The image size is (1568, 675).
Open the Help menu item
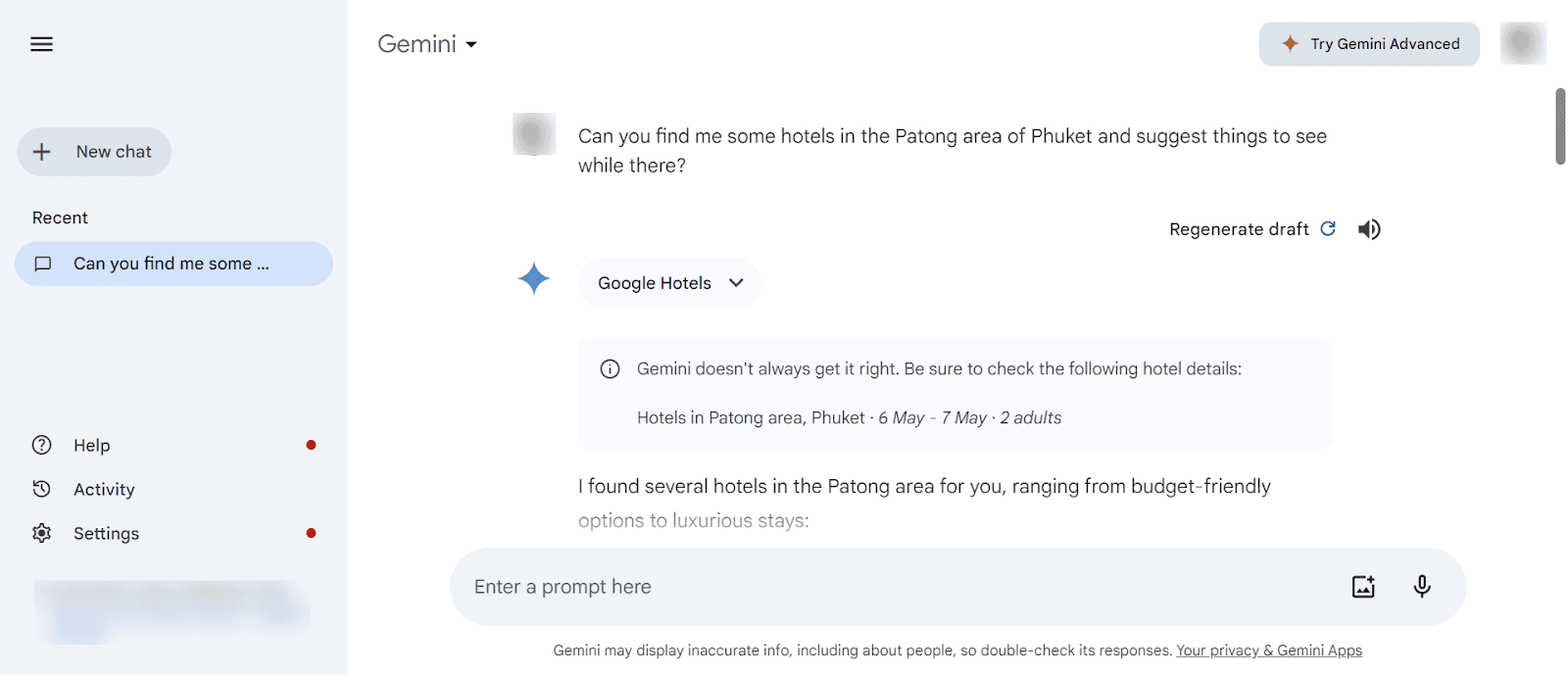92,446
